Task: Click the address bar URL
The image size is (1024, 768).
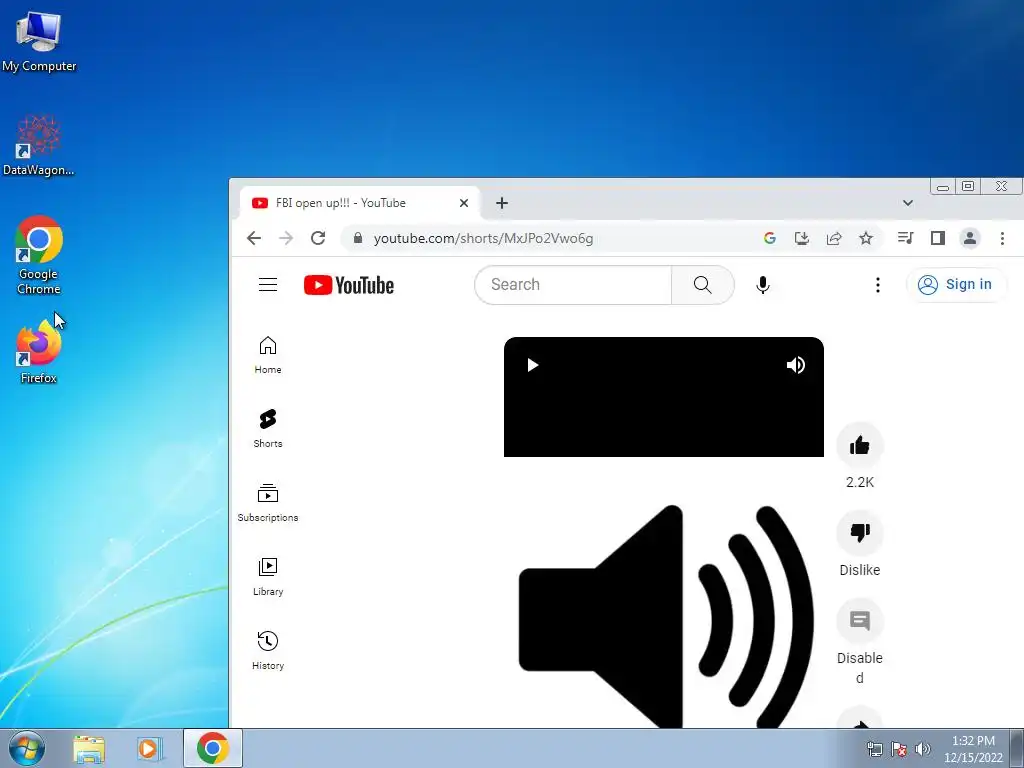Action: click(x=483, y=238)
